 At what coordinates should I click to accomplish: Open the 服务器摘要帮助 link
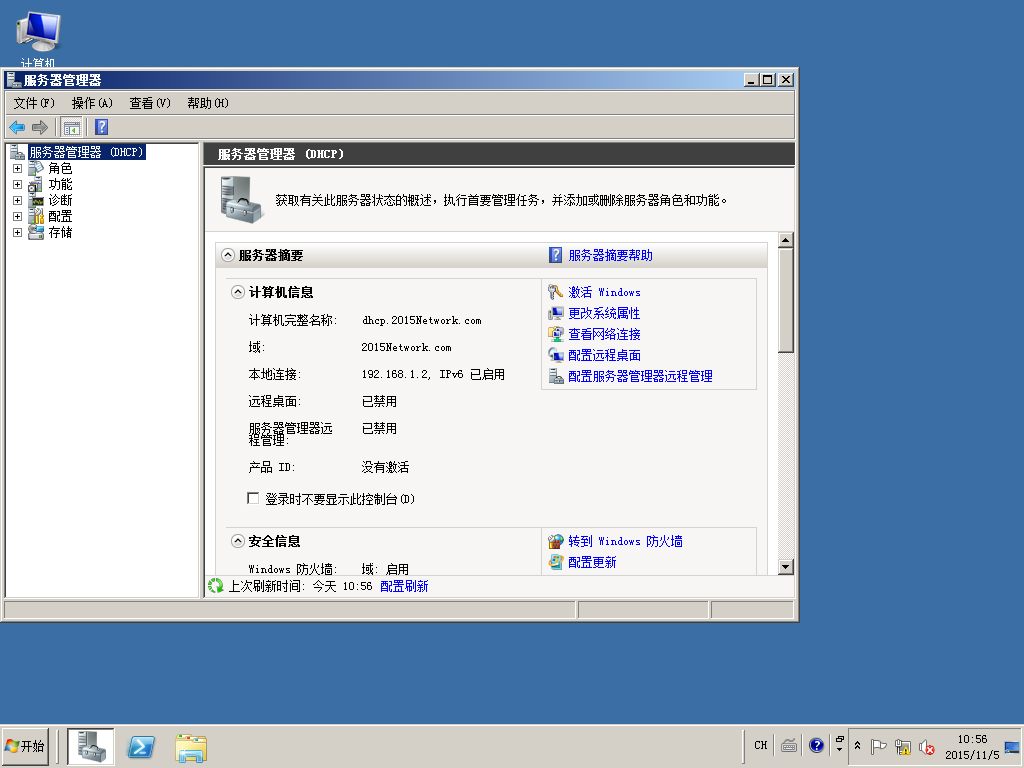610,255
